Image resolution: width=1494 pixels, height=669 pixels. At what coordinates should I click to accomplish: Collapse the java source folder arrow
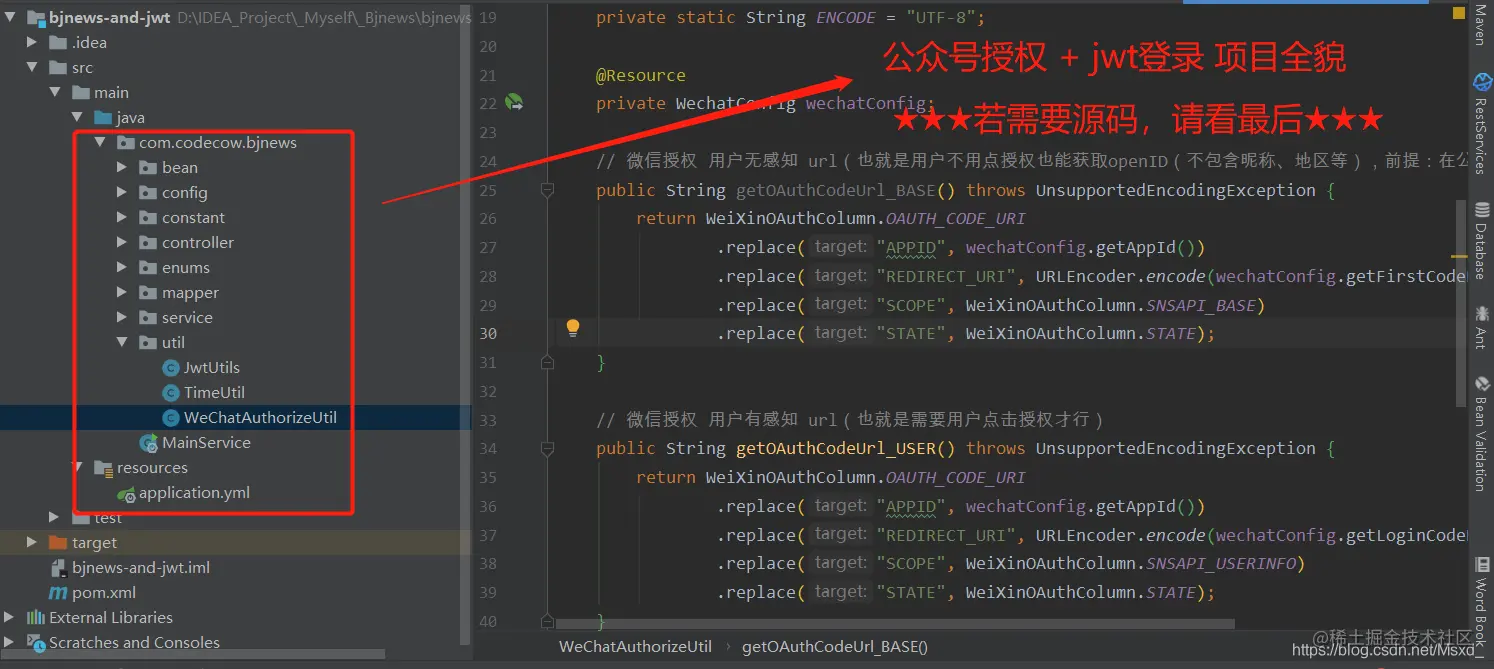(77, 118)
